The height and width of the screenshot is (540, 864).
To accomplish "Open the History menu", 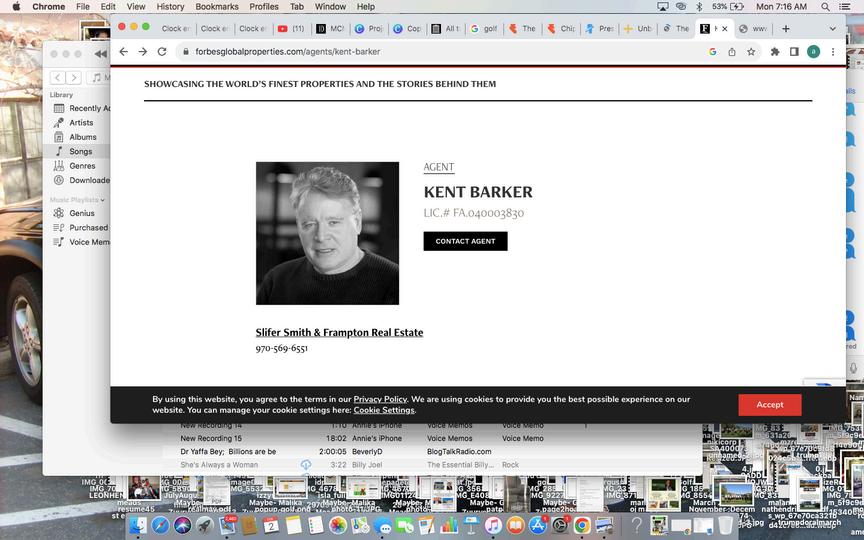I will click(170, 7).
